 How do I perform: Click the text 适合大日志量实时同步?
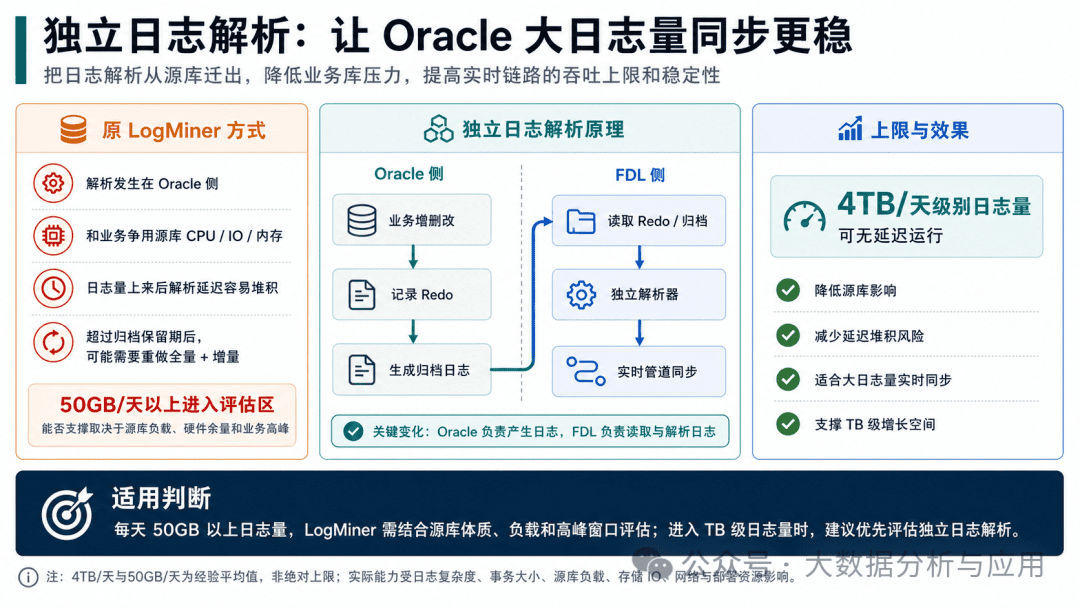(x=883, y=380)
